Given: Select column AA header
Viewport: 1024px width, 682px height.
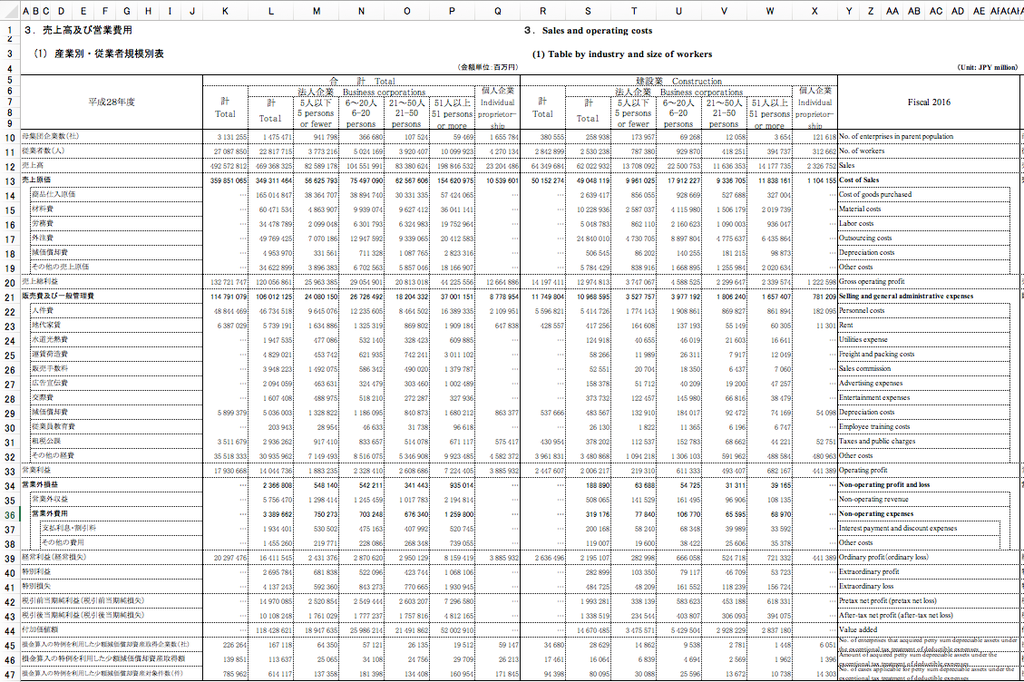Looking at the screenshot, I should tap(892, 11).
